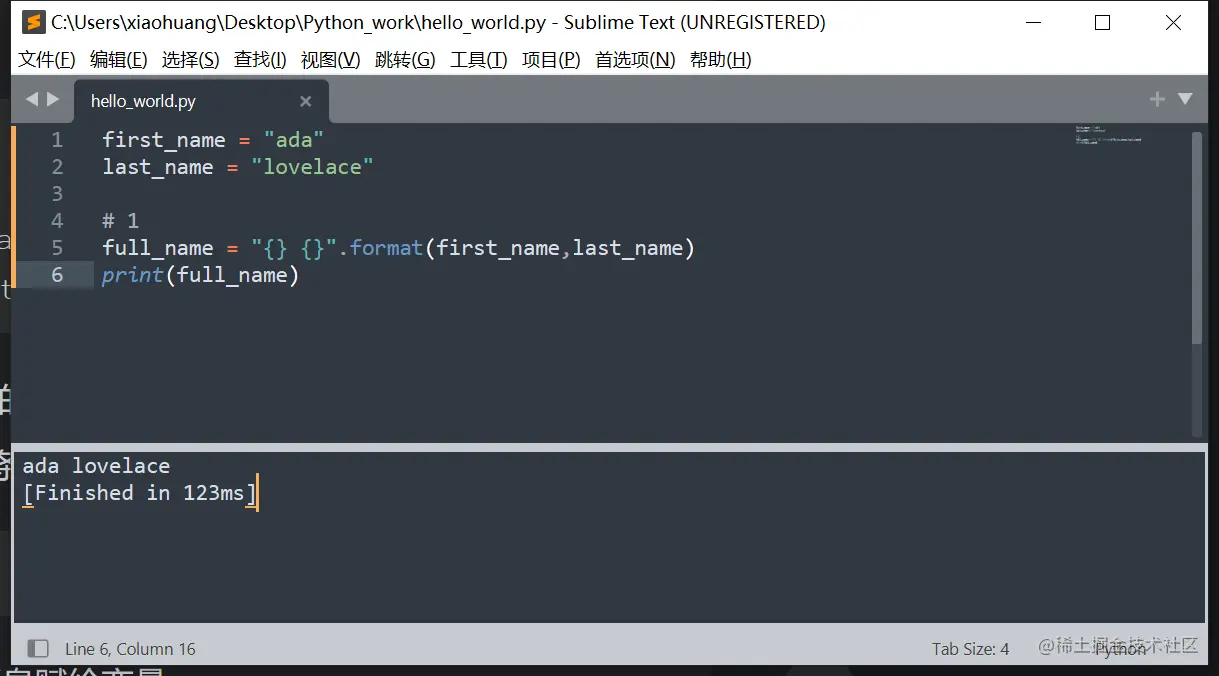The height and width of the screenshot is (676, 1219).
Task: Open the 视图(V) menu
Action: tap(331, 60)
